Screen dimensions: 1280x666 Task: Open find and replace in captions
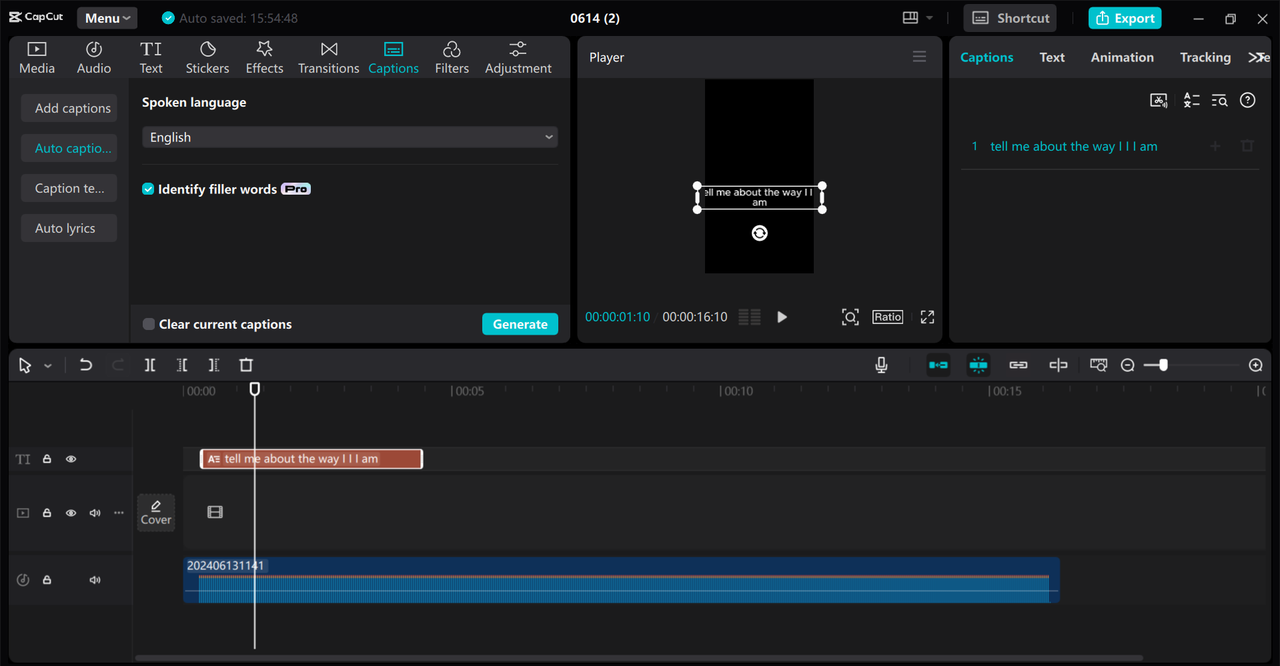1219,100
